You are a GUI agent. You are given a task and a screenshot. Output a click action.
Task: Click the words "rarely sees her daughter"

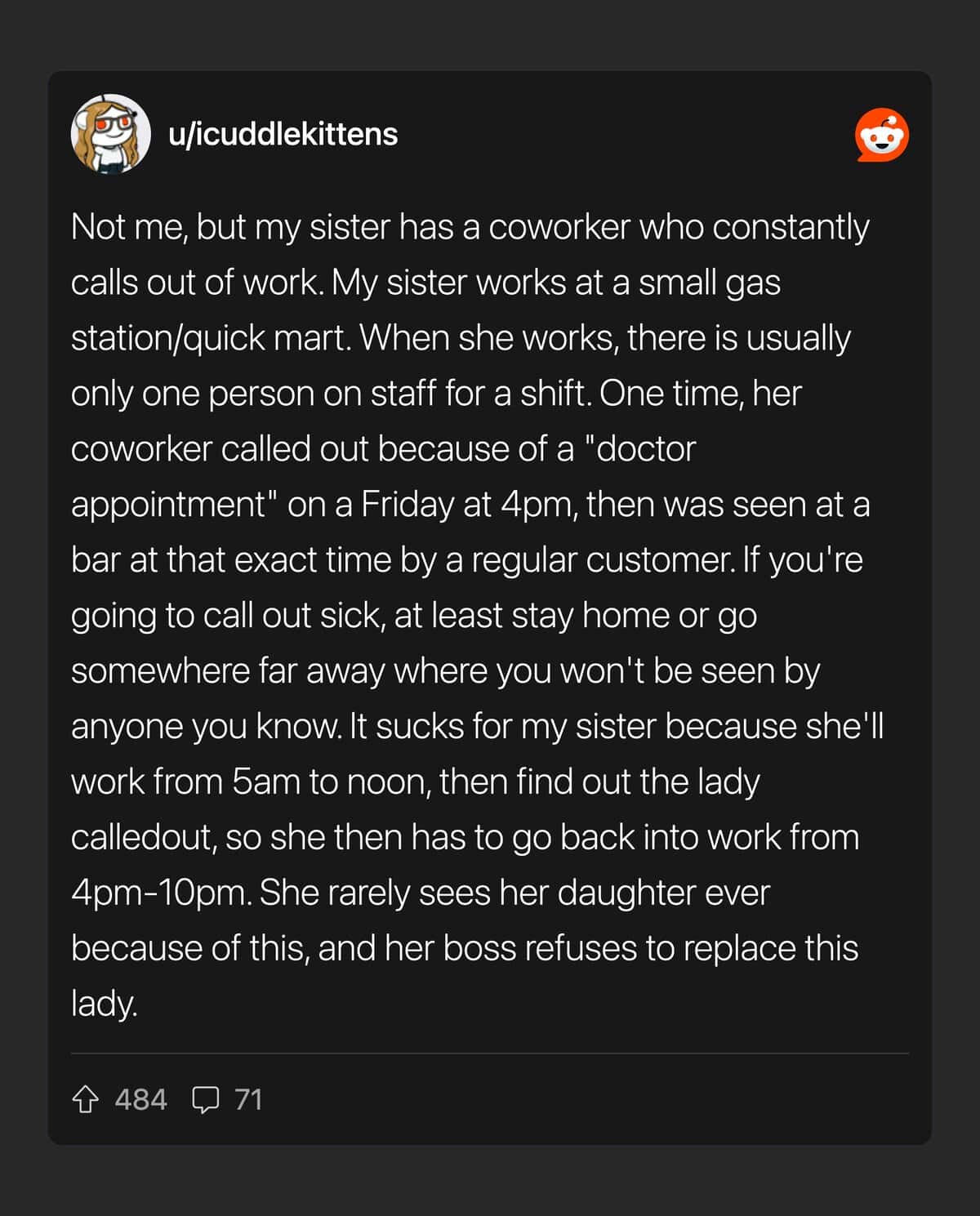(x=514, y=893)
